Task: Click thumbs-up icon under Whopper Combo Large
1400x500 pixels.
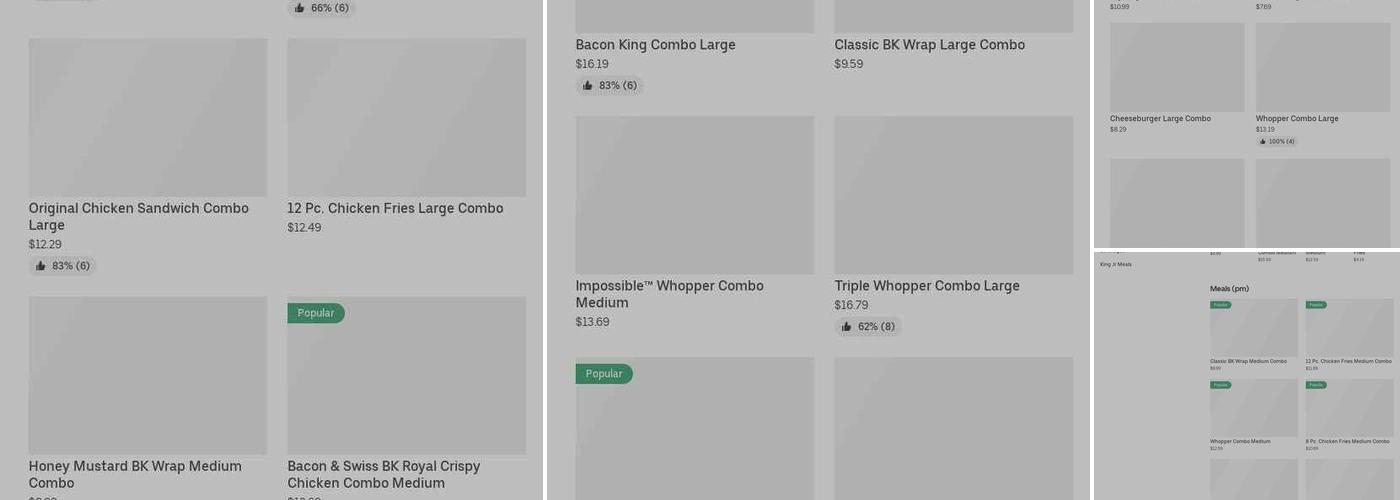Action: pyautogui.click(x=1263, y=142)
